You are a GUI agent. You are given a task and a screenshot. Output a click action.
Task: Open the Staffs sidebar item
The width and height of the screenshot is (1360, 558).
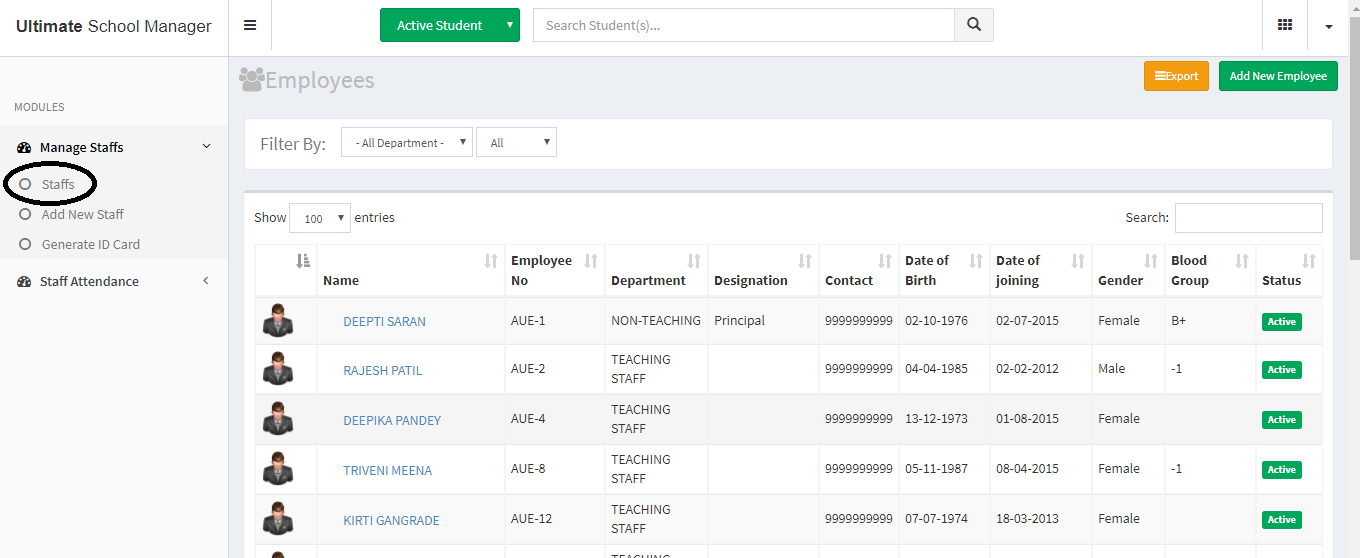click(x=58, y=184)
